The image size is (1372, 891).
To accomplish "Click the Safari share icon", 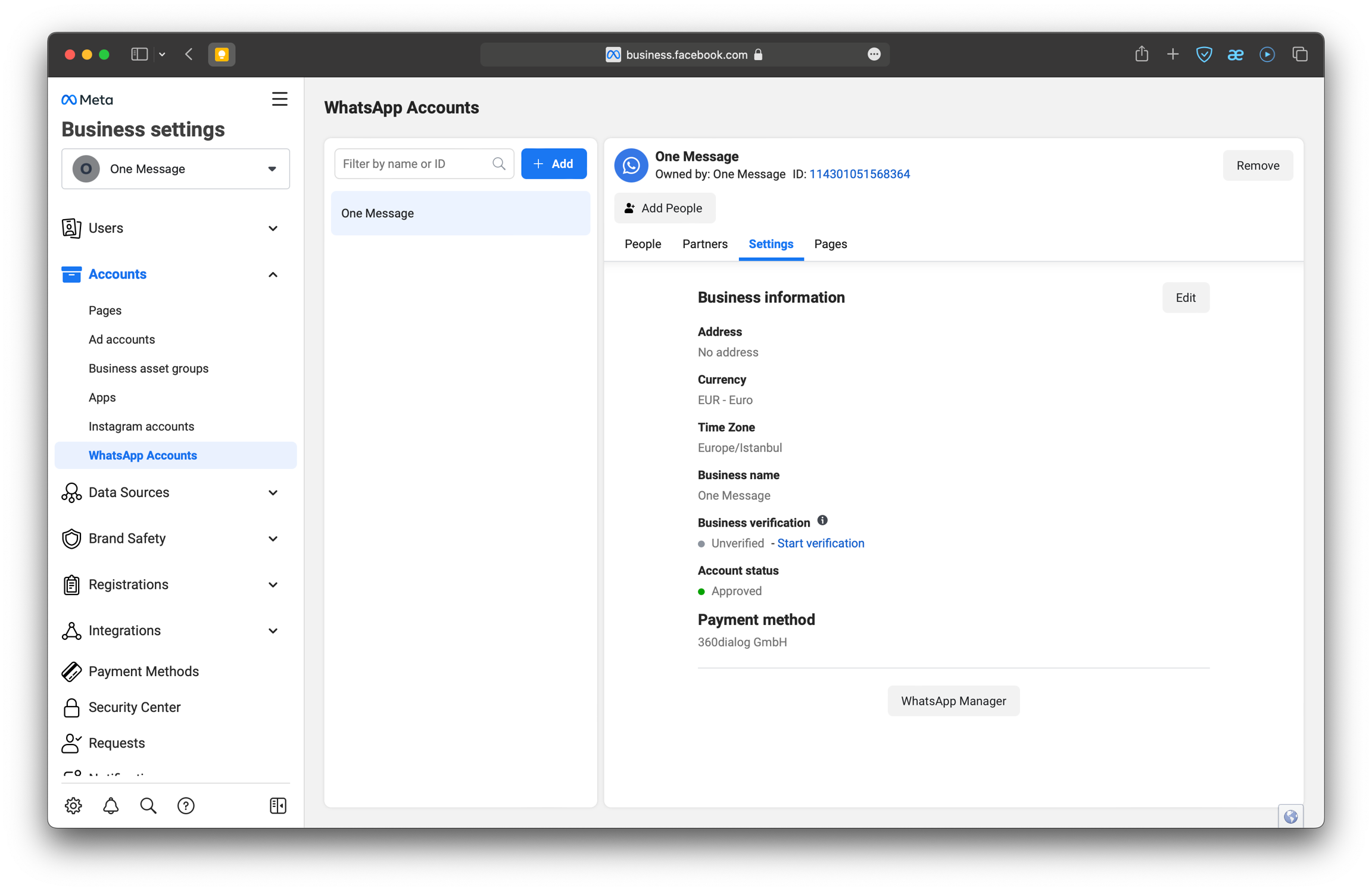I will point(1141,54).
